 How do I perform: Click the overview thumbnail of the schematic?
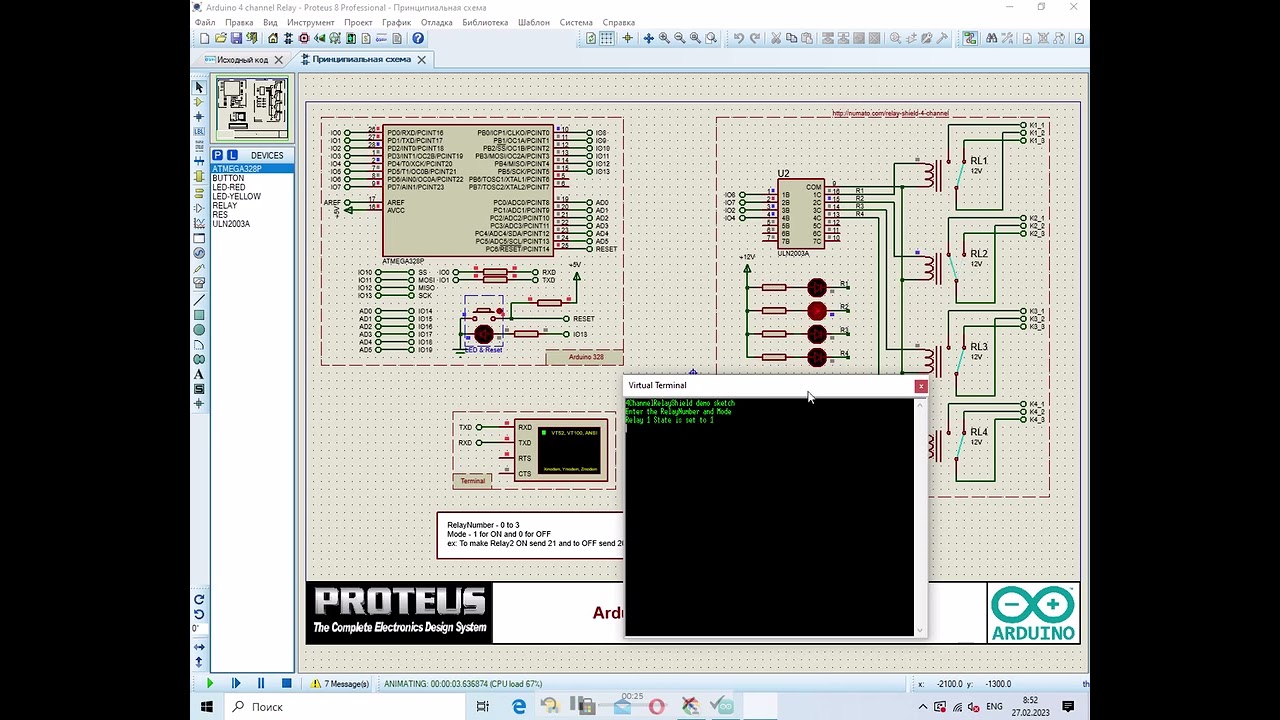click(252, 108)
